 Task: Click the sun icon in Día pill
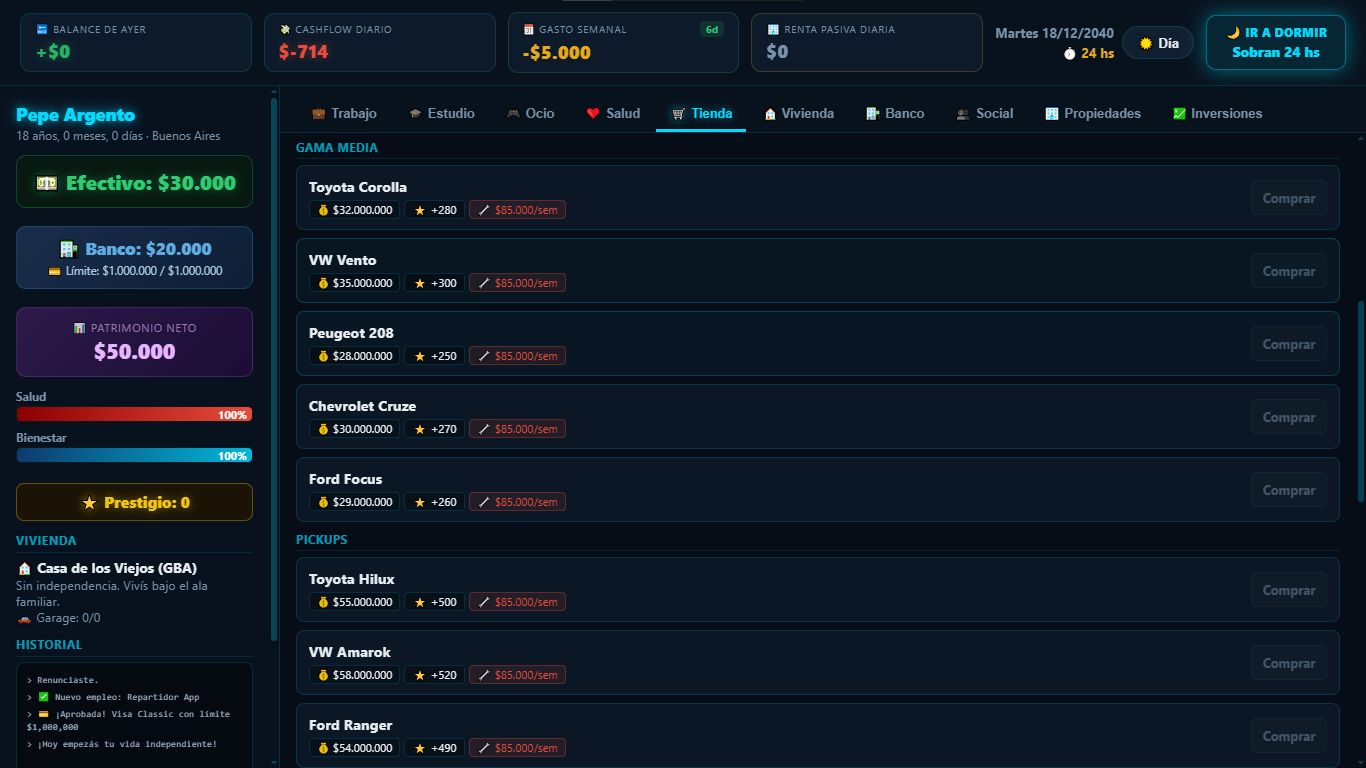(1146, 44)
